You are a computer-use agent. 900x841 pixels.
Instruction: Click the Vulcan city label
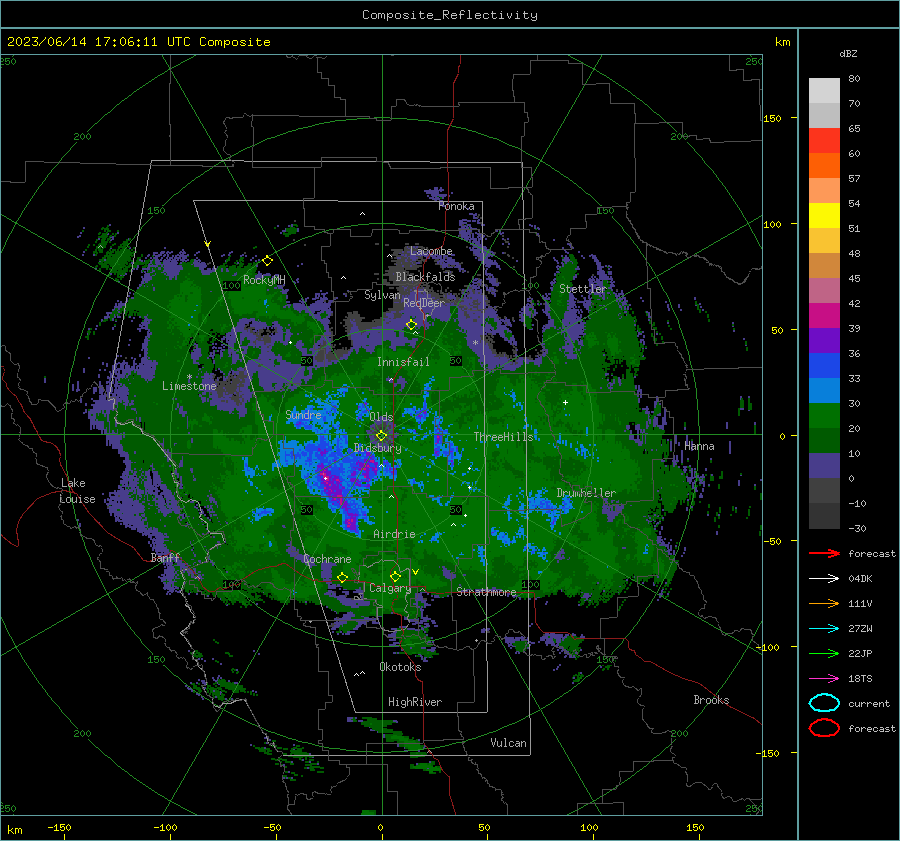508,743
